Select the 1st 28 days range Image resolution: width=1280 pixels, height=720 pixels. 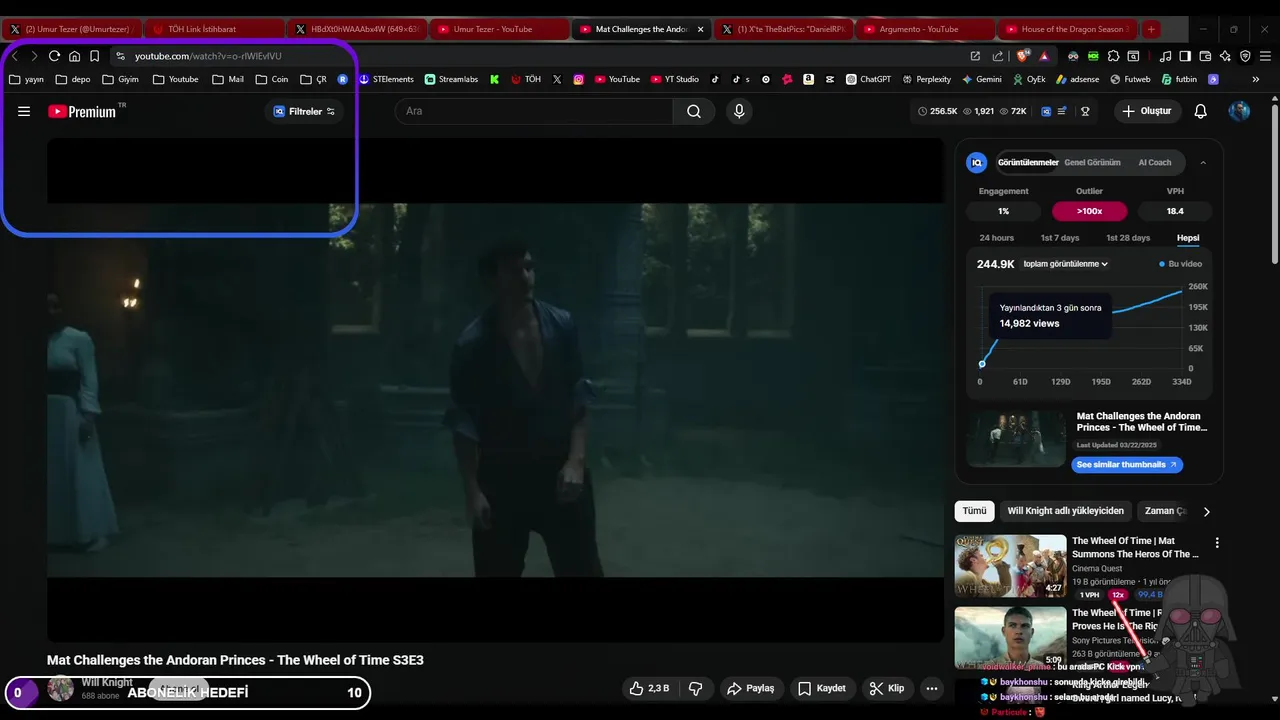pos(1128,238)
